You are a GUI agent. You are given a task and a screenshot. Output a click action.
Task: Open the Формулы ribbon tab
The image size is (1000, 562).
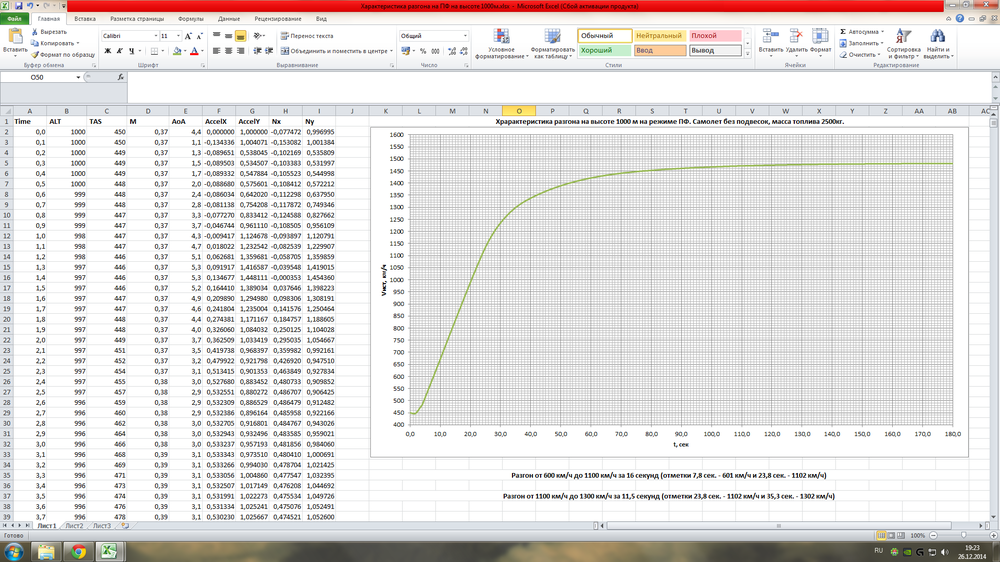pos(190,19)
